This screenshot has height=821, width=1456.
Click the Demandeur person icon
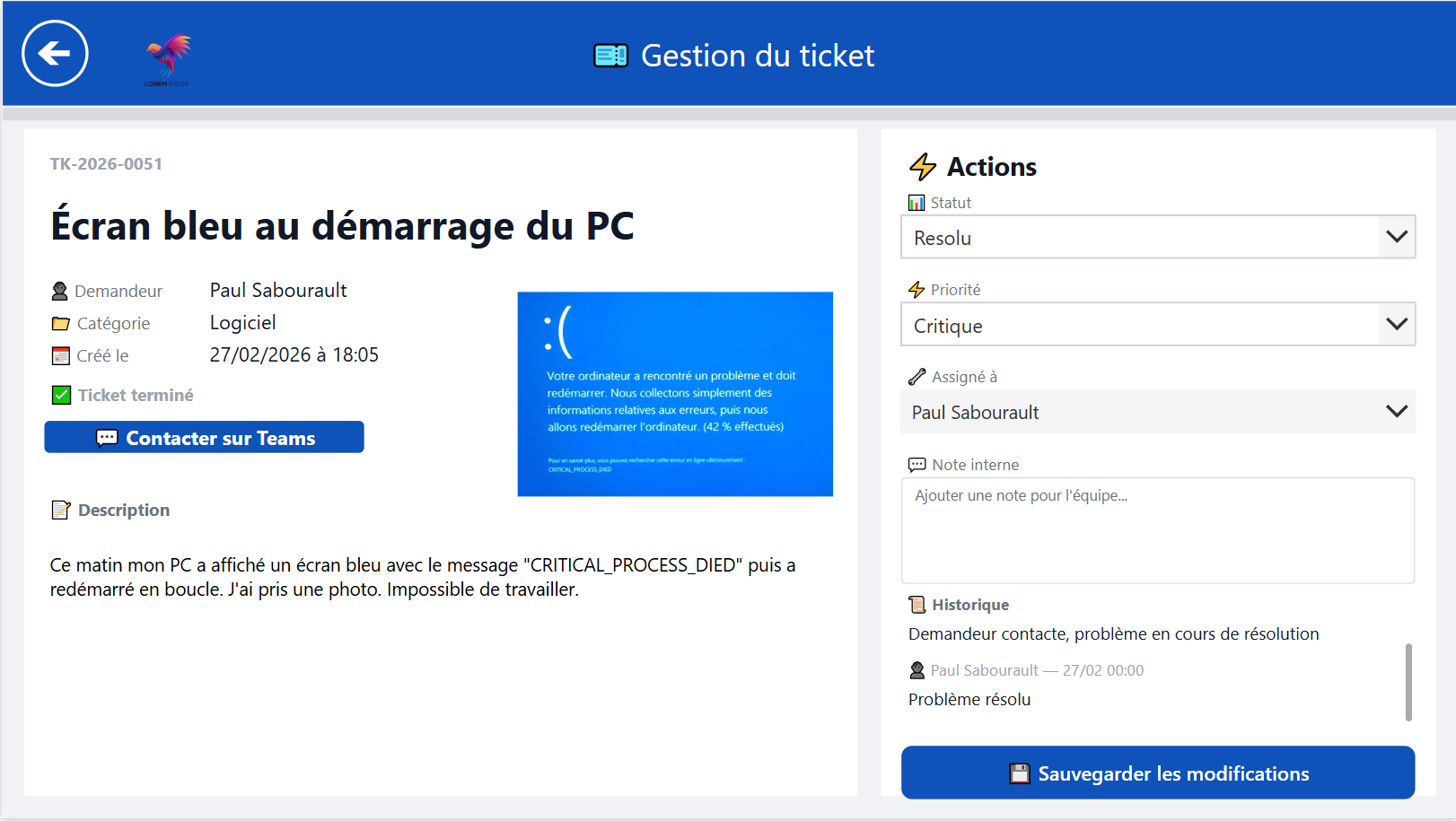[60, 292]
